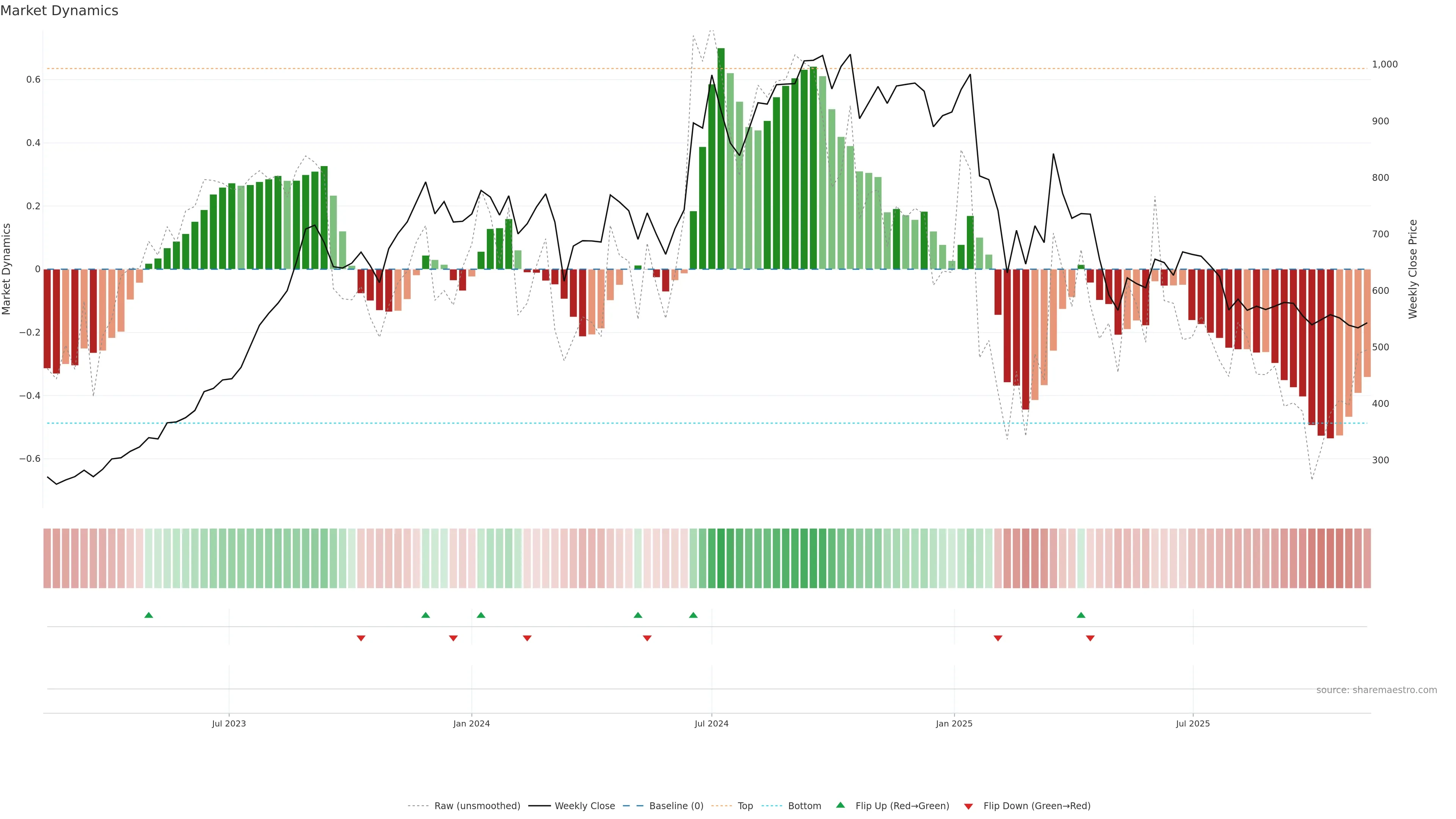Click the Market Dynamics chart title

pos(60,11)
